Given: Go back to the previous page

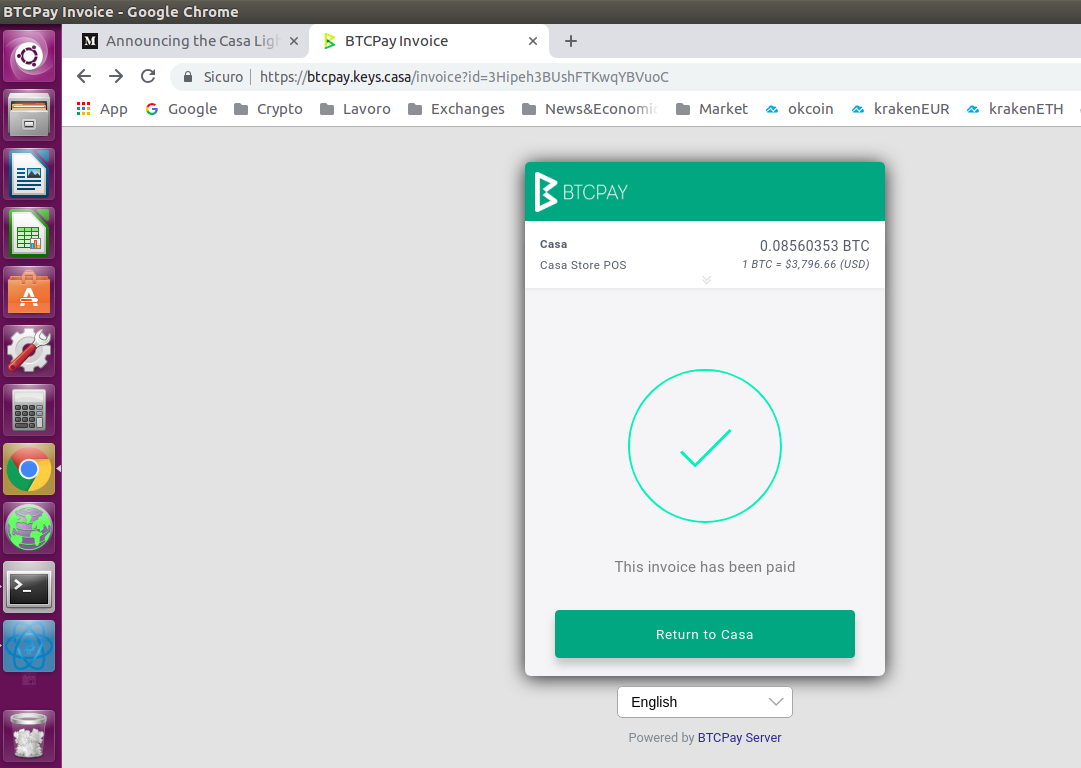Looking at the screenshot, I should 84,77.
